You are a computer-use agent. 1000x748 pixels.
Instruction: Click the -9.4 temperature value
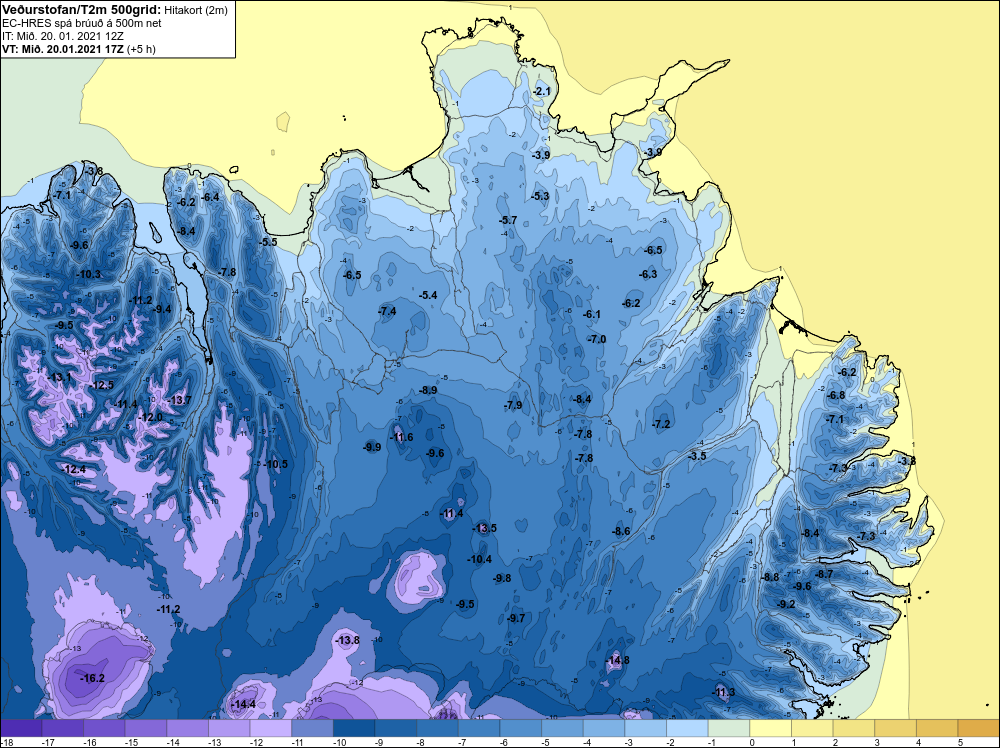coord(163,309)
